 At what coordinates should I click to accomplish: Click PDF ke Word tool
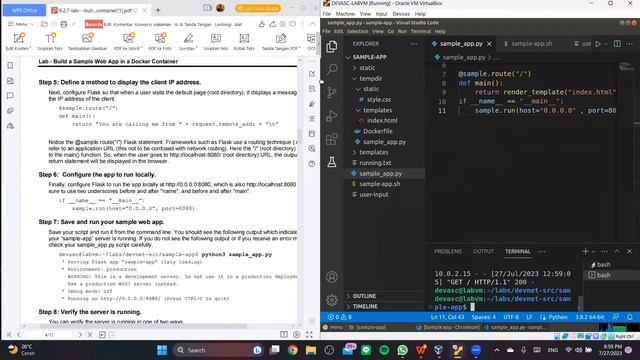coord(128,42)
